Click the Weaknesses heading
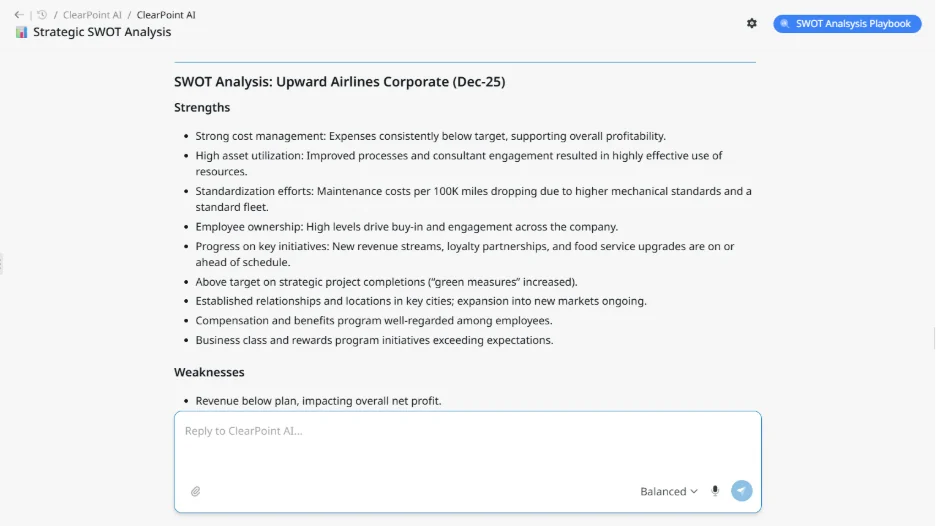Screen dimensions: 936x526 tap(209, 372)
